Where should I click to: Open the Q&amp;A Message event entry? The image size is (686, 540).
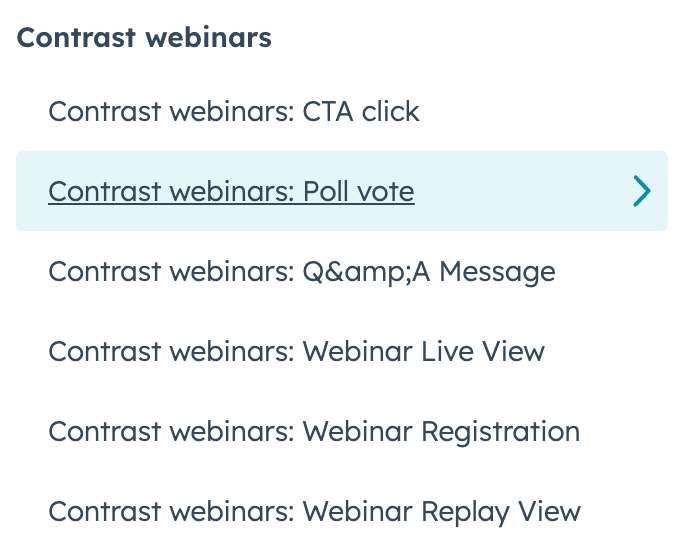coord(301,271)
